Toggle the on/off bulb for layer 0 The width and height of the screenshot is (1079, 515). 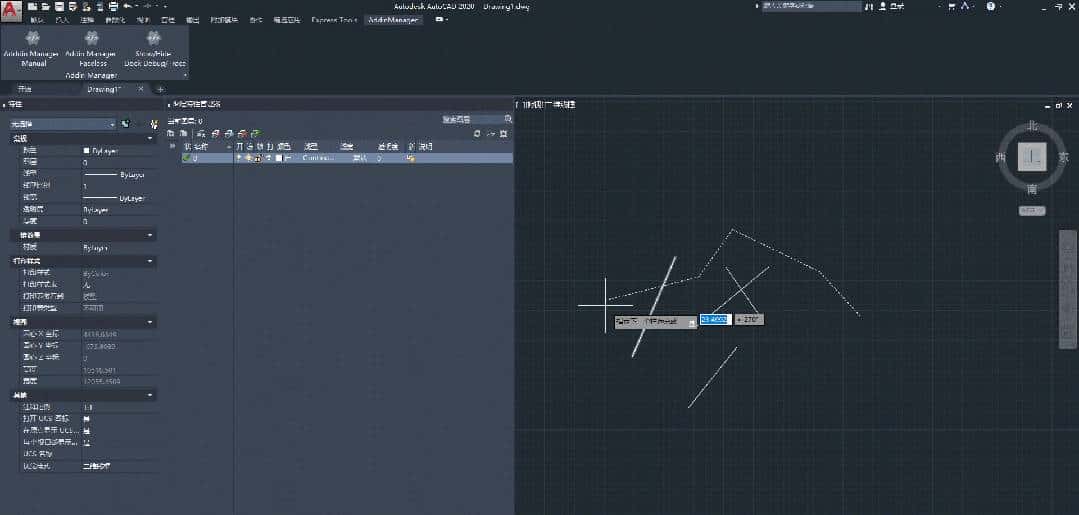(x=239, y=158)
